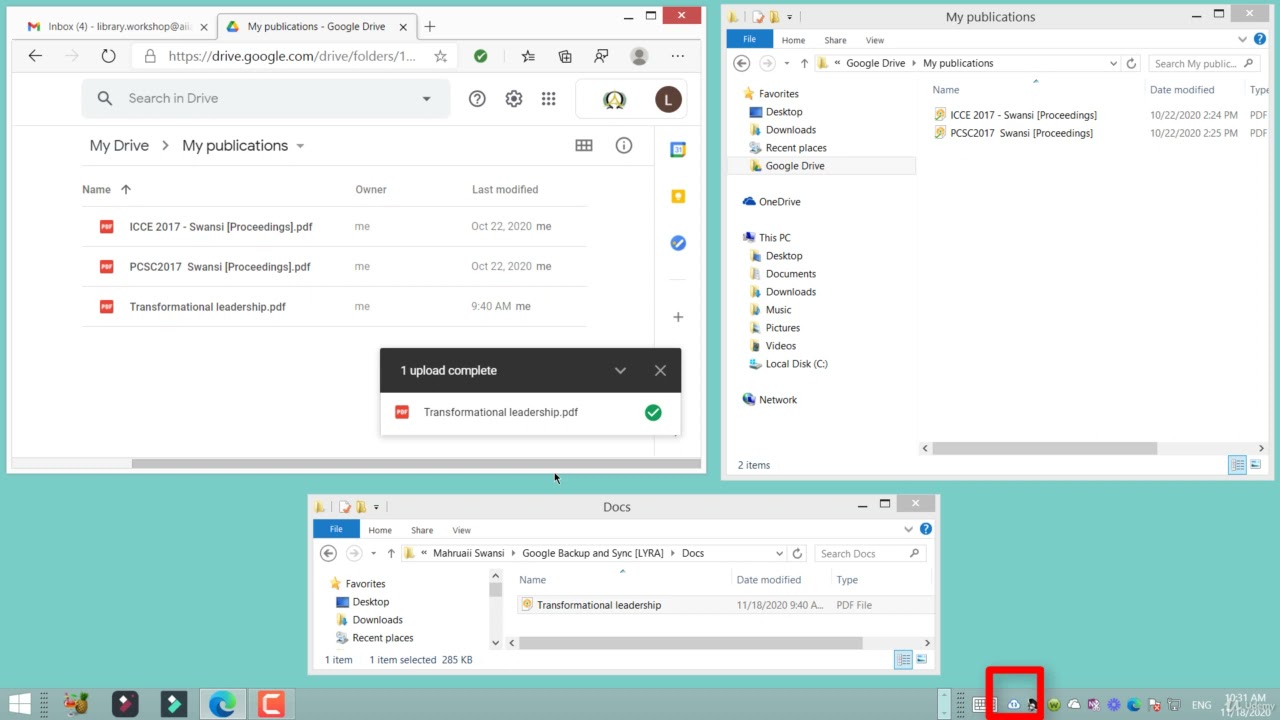This screenshot has width=1280, height=720.
Task: Expand ribbon in Docs Explorer window
Action: point(908,529)
